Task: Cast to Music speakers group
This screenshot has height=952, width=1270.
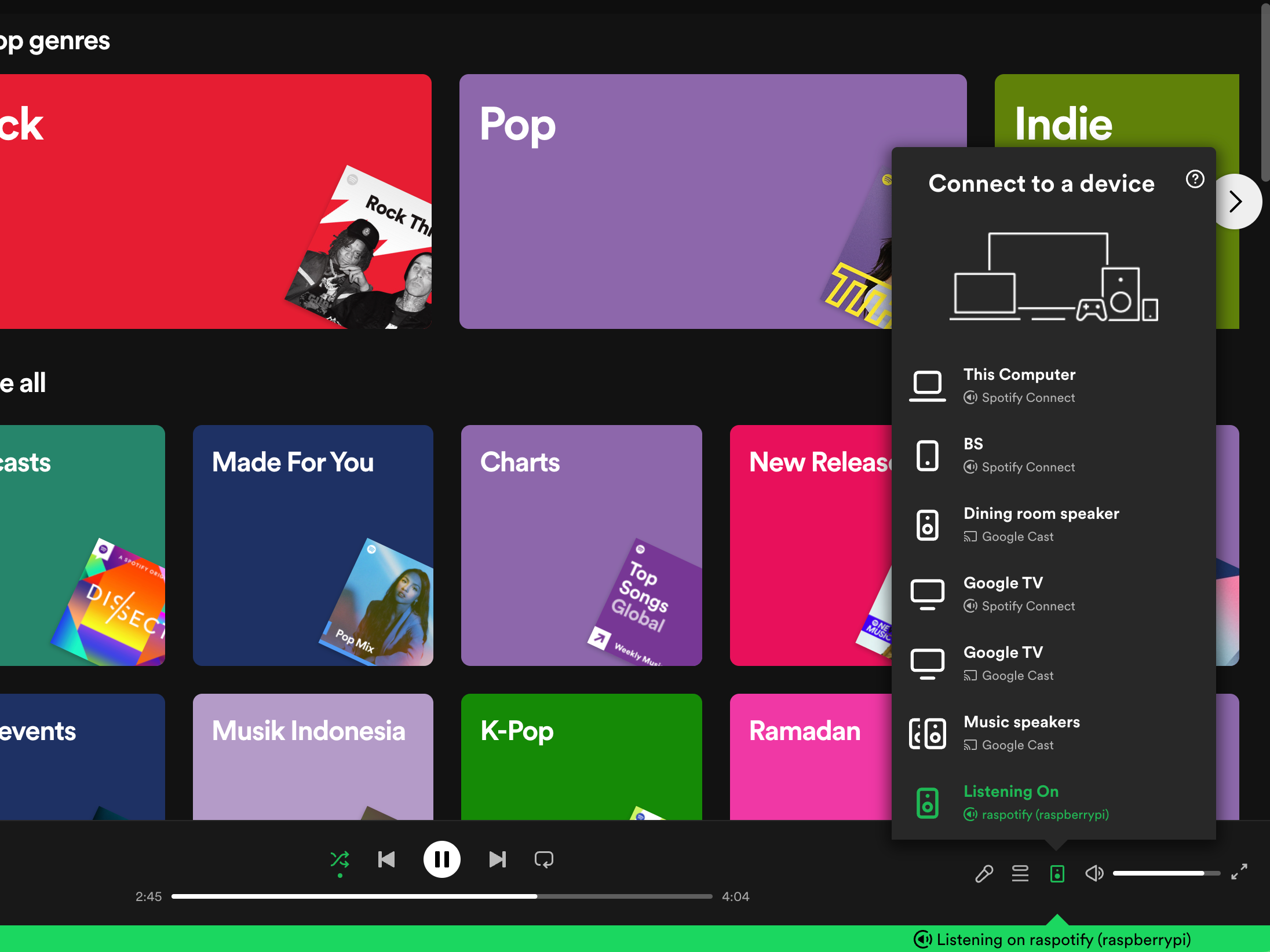Action: [1053, 733]
